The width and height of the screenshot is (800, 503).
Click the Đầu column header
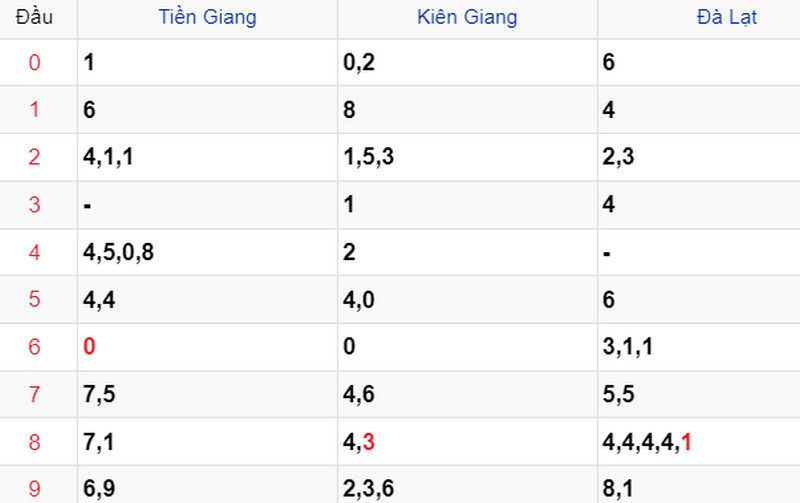(x=34, y=17)
